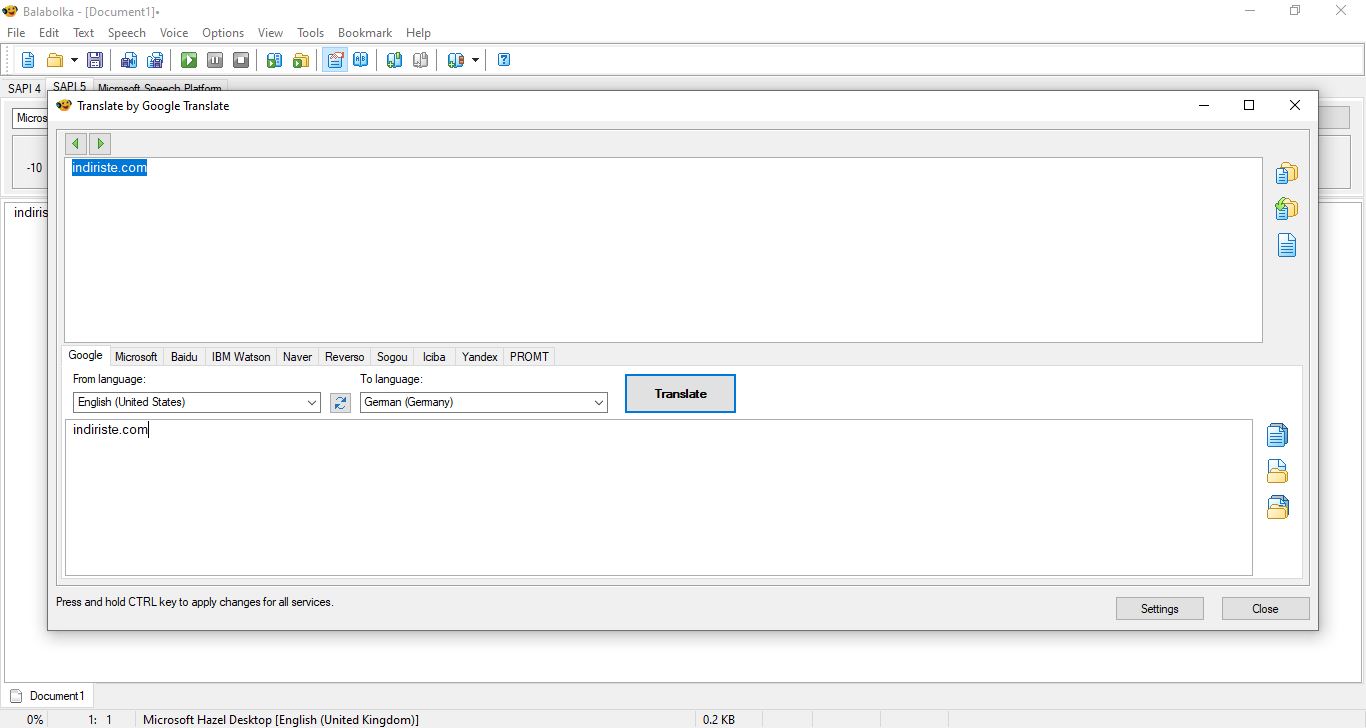Click the voice name in the status bar
1366x728 pixels.
click(281, 720)
